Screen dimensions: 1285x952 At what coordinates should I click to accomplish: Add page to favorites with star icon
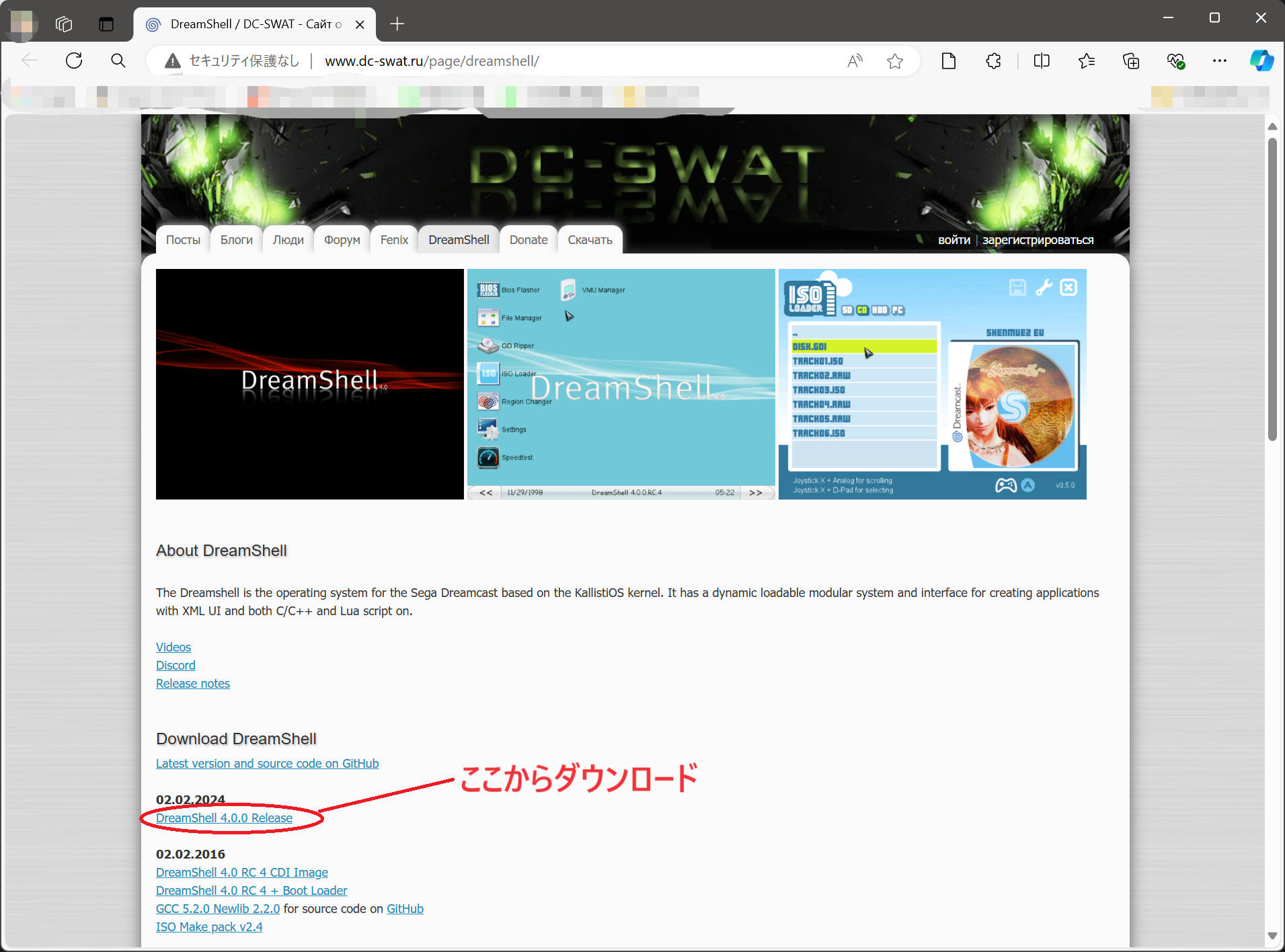point(895,61)
